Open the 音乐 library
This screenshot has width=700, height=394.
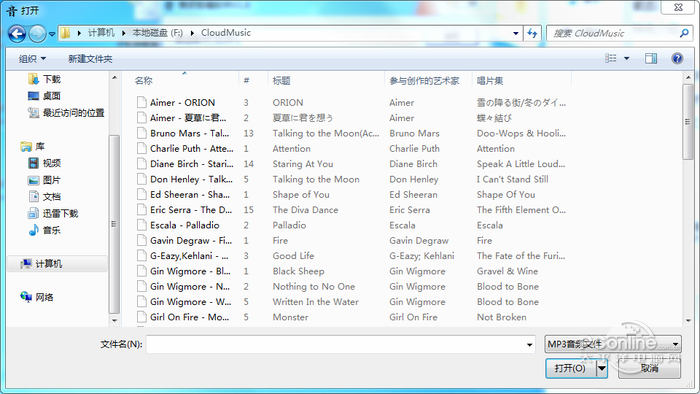[x=44, y=230]
